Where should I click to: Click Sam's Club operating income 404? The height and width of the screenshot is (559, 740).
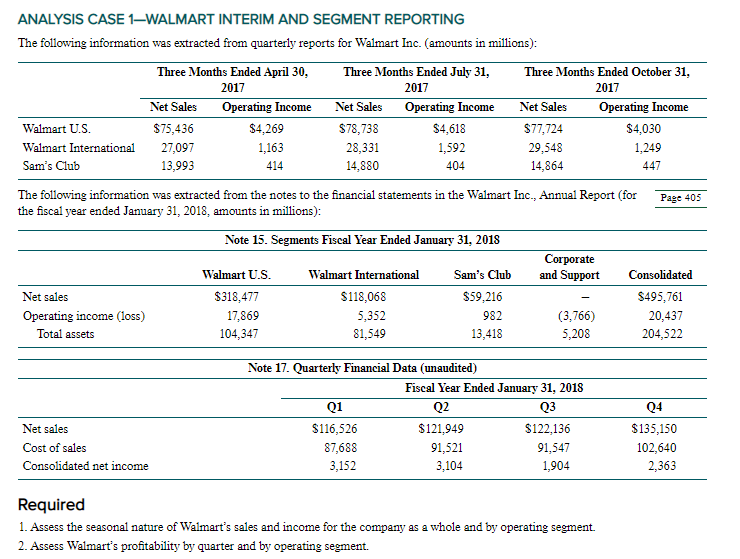[455, 166]
